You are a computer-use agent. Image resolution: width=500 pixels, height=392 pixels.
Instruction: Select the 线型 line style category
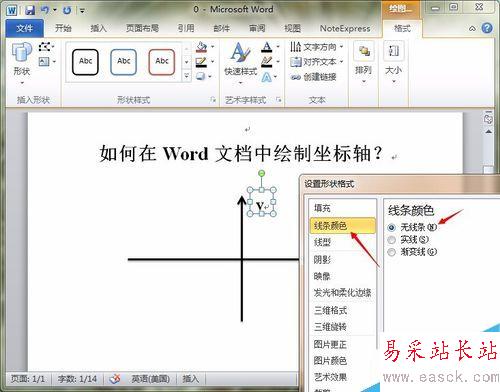(343, 242)
